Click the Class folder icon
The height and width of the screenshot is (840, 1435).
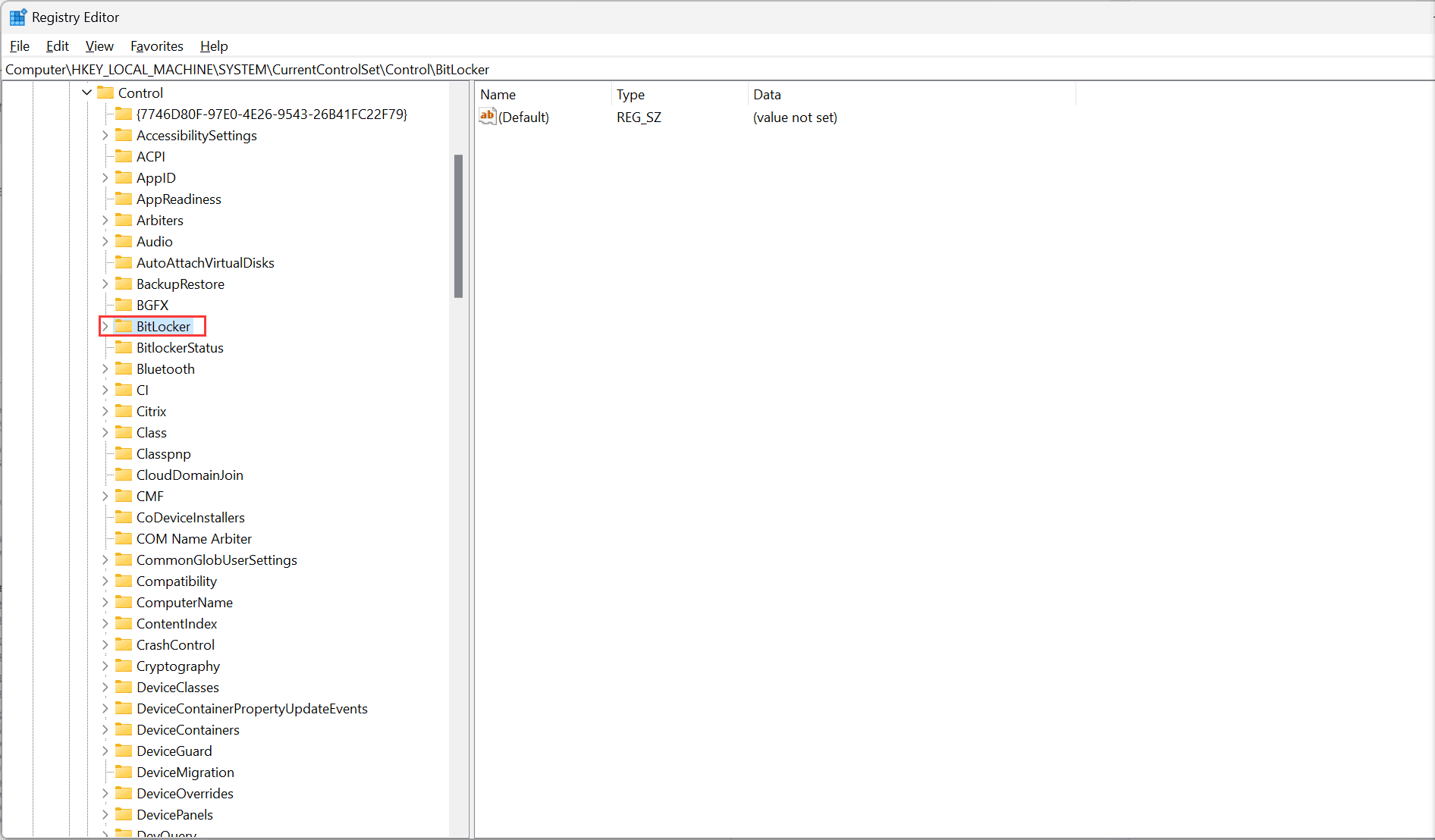click(124, 432)
